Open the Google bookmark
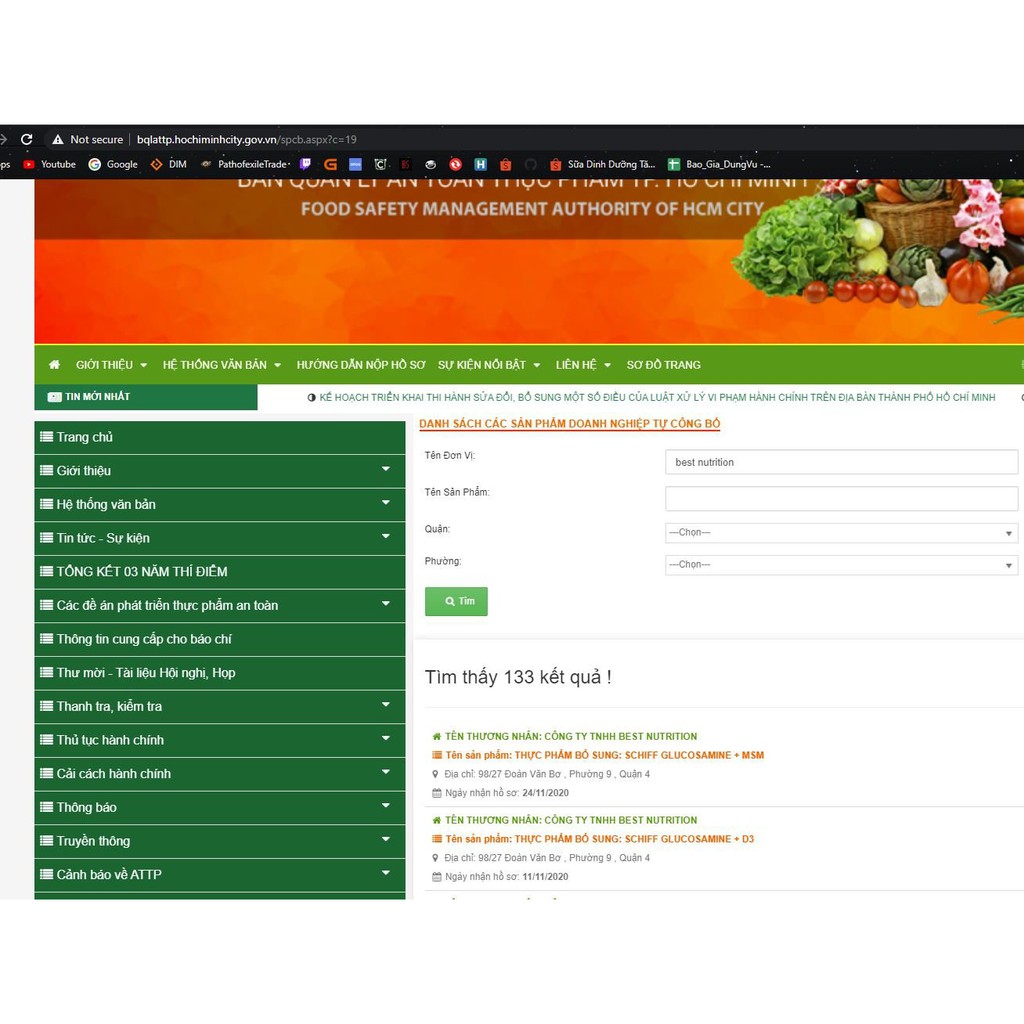Screen dimensions: 1024x1024 tap(113, 164)
